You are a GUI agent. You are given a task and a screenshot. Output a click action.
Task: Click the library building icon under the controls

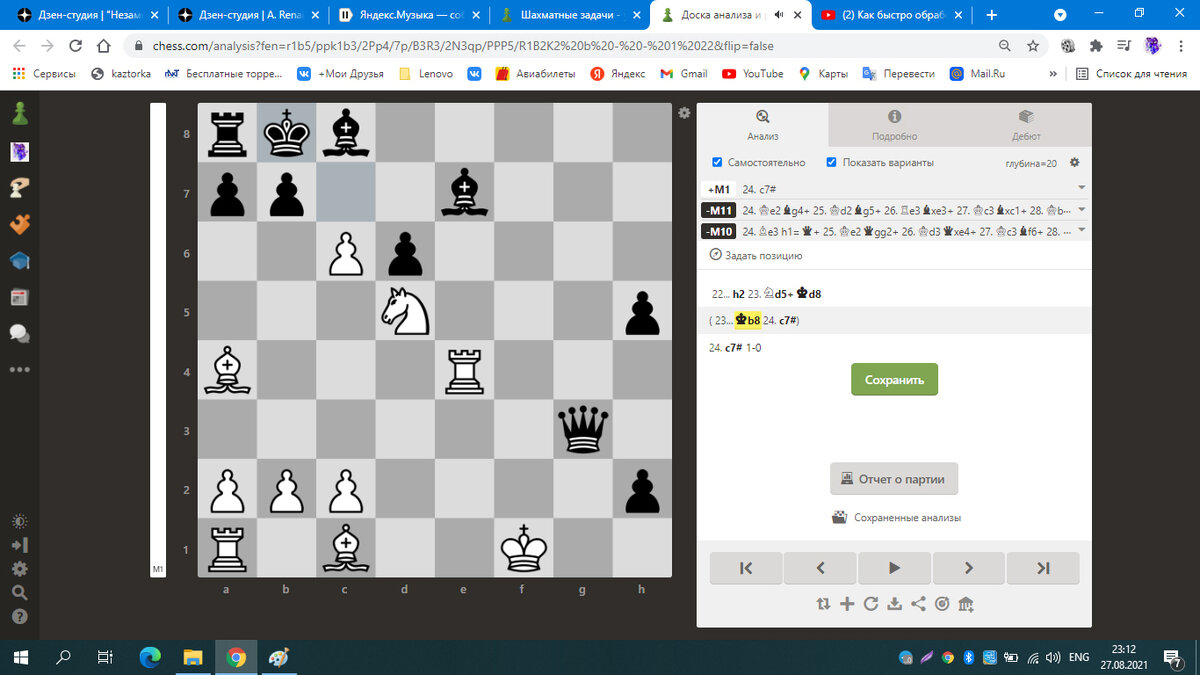coord(966,604)
